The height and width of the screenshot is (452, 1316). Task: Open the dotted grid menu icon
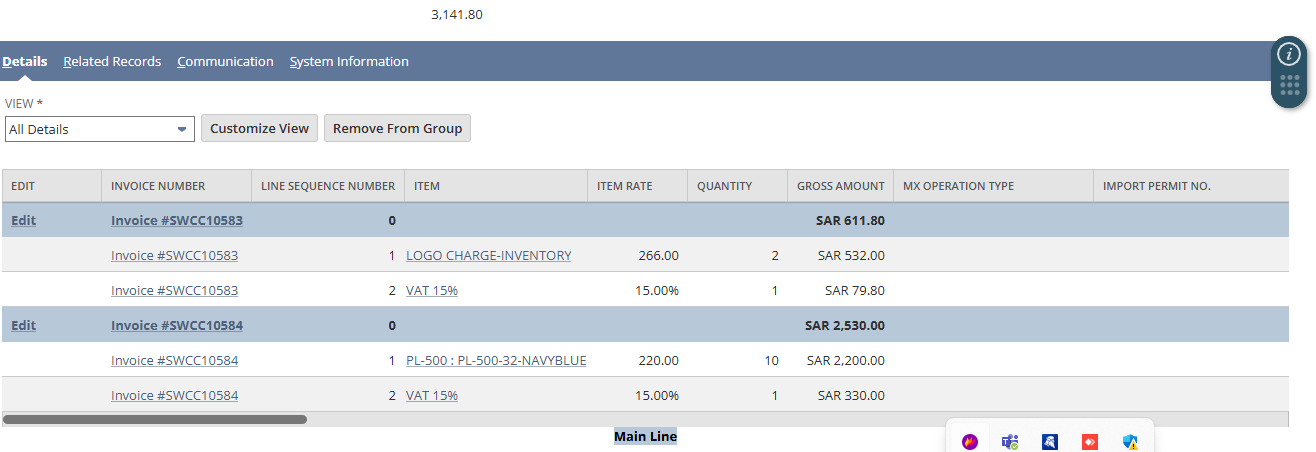(1289, 86)
